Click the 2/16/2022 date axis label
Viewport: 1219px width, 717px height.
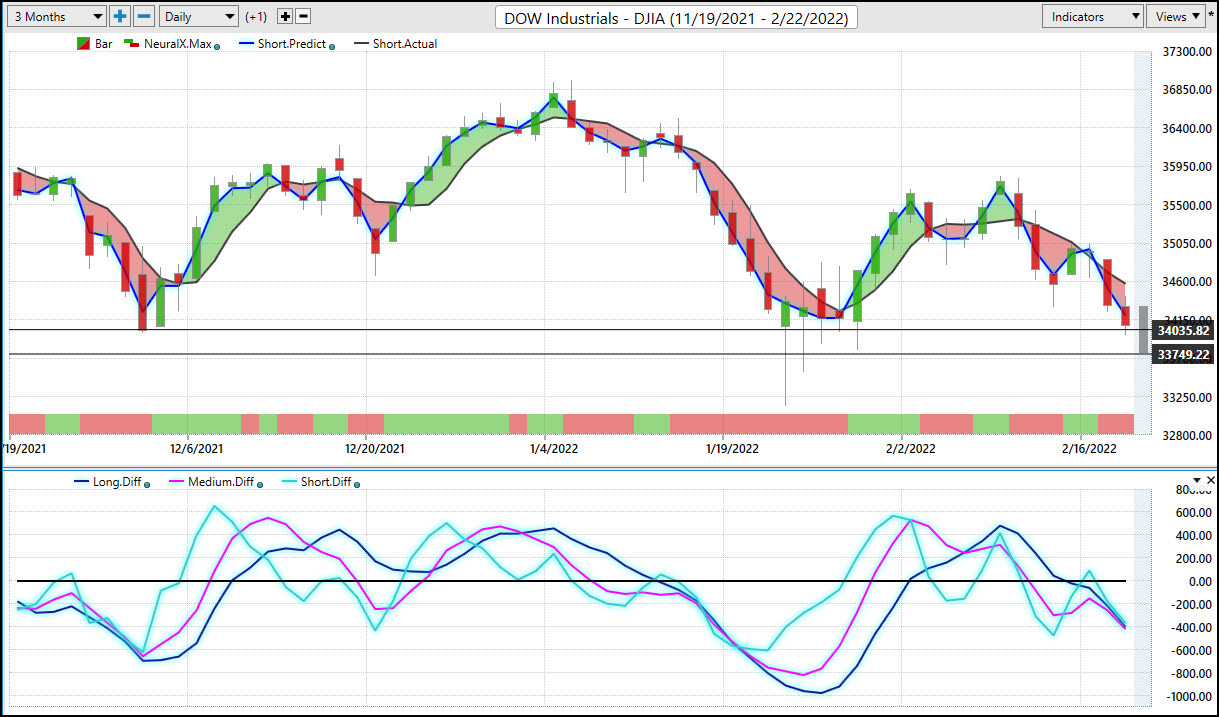1088,449
